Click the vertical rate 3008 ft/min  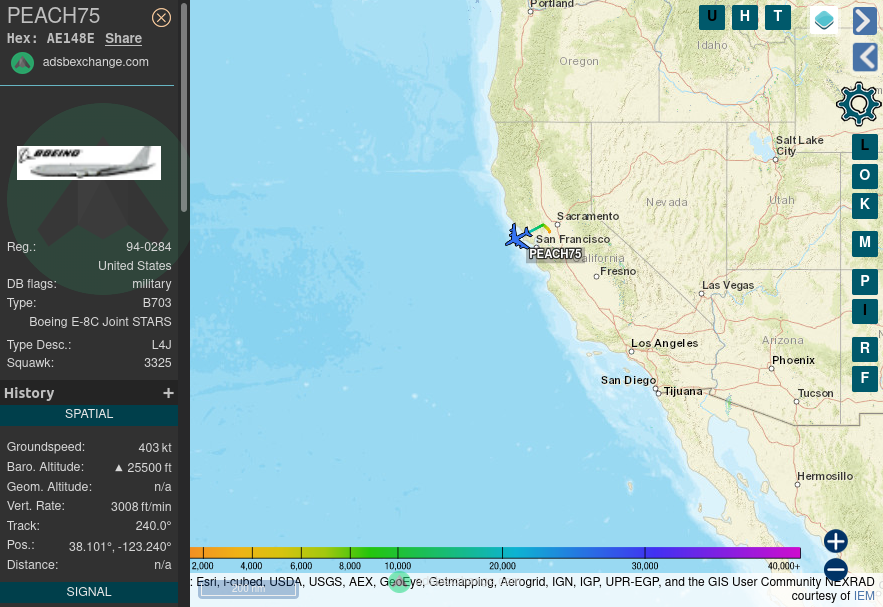coord(141,507)
